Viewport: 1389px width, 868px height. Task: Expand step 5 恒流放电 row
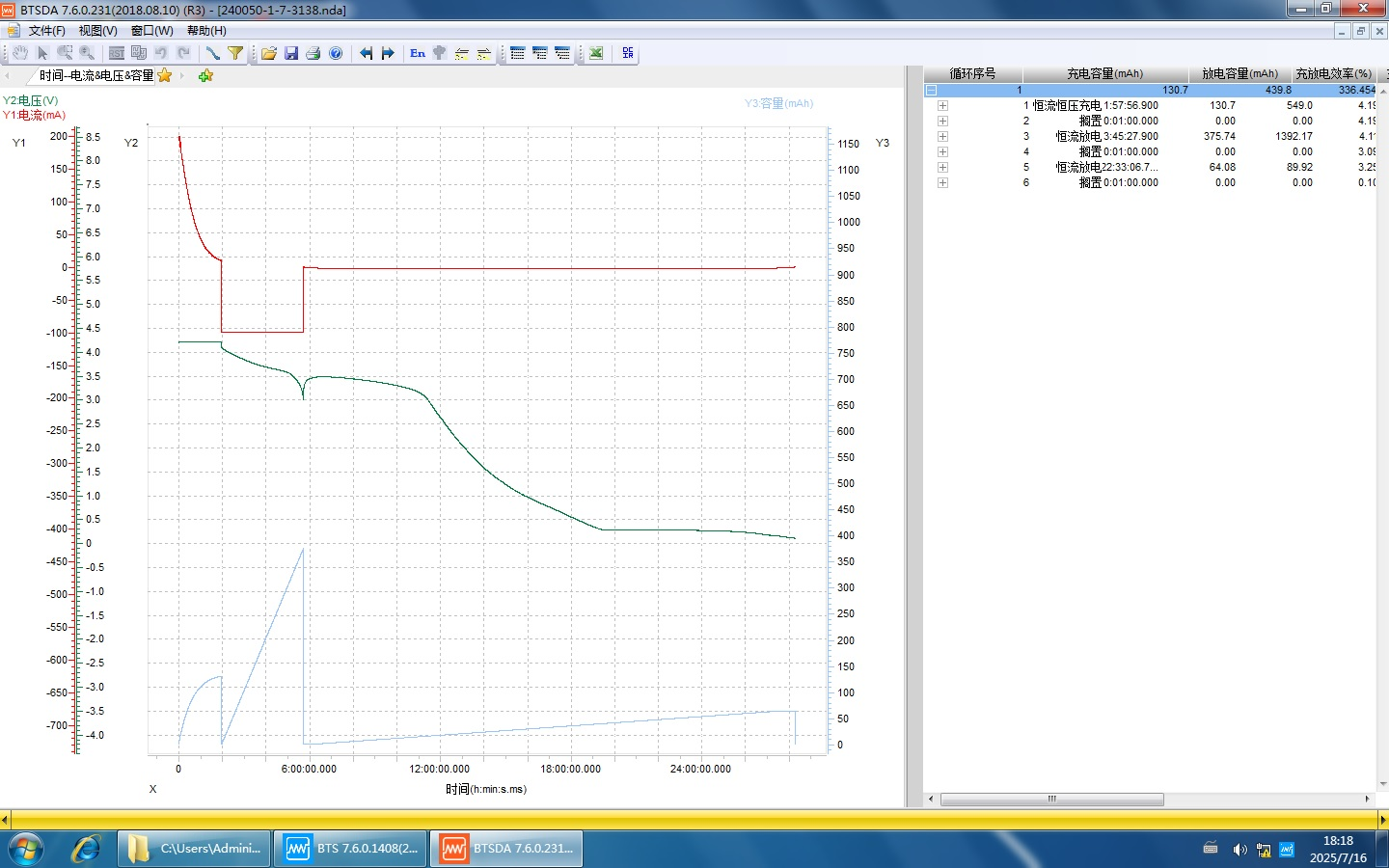942,167
